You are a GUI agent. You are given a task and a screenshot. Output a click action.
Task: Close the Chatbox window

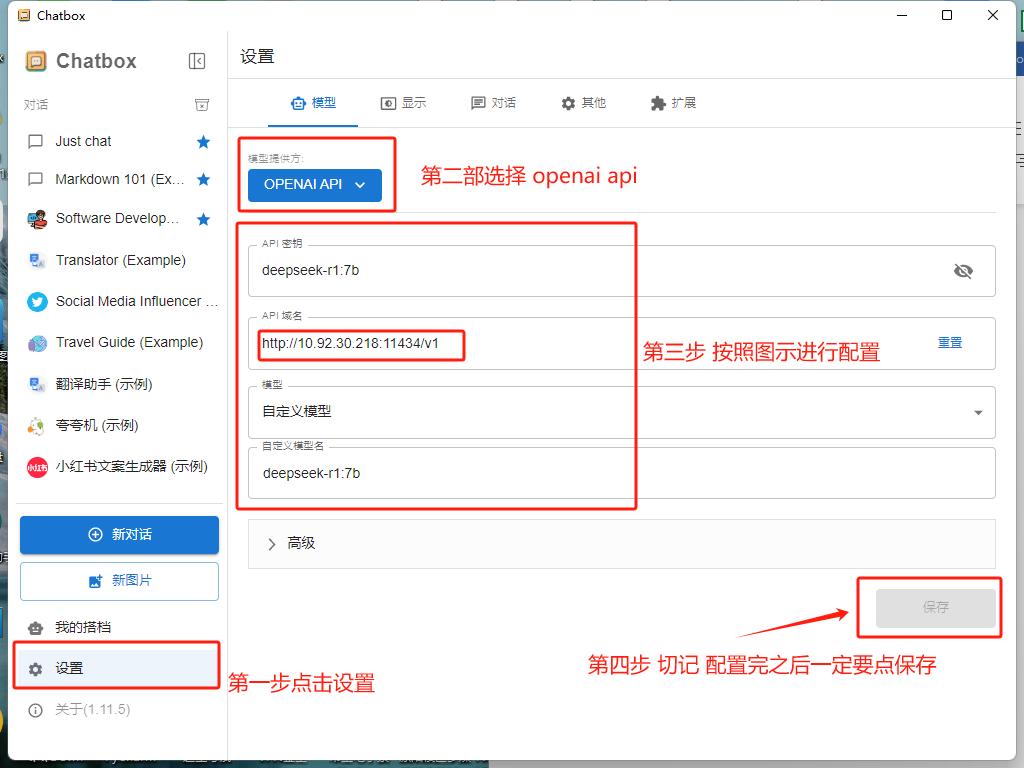tap(993, 15)
